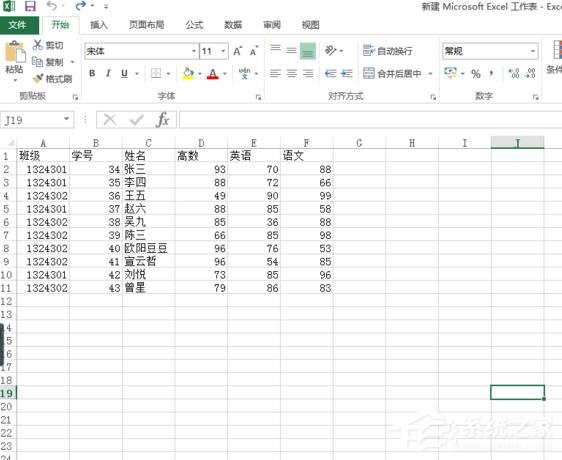Select the Format Painter brush
This screenshot has height=460, width=562.
pyautogui.click(x=52, y=79)
